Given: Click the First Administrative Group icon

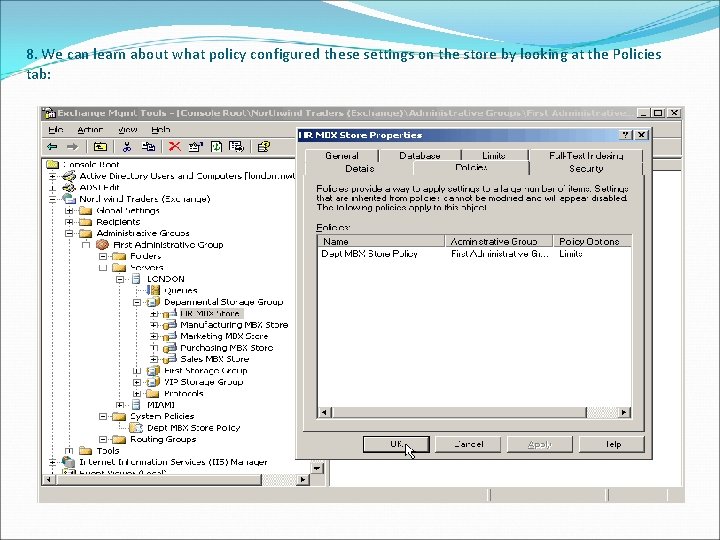Looking at the screenshot, I should [x=102, y=245].
